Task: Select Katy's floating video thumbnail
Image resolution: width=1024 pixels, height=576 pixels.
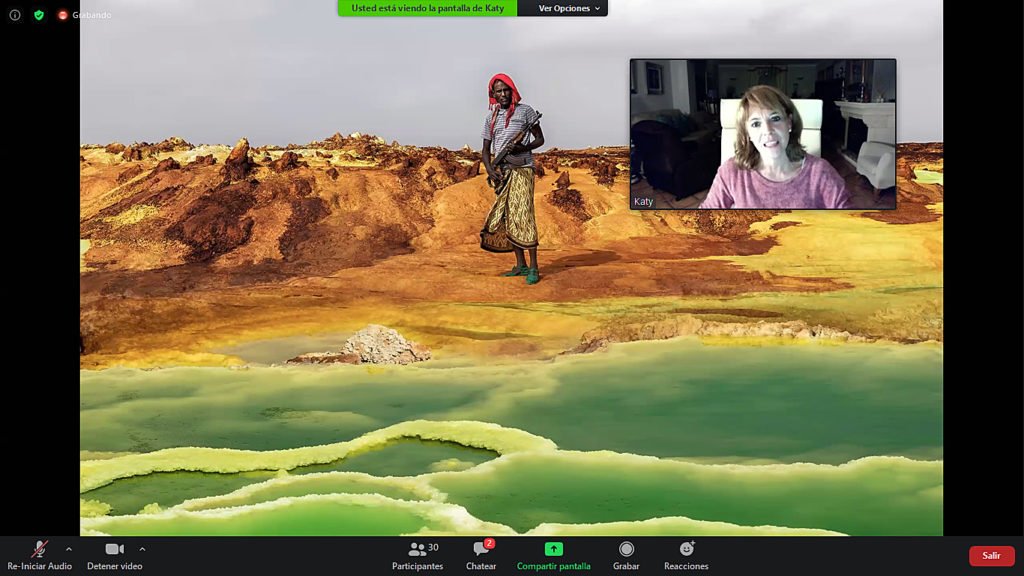Action: (762, 133)
